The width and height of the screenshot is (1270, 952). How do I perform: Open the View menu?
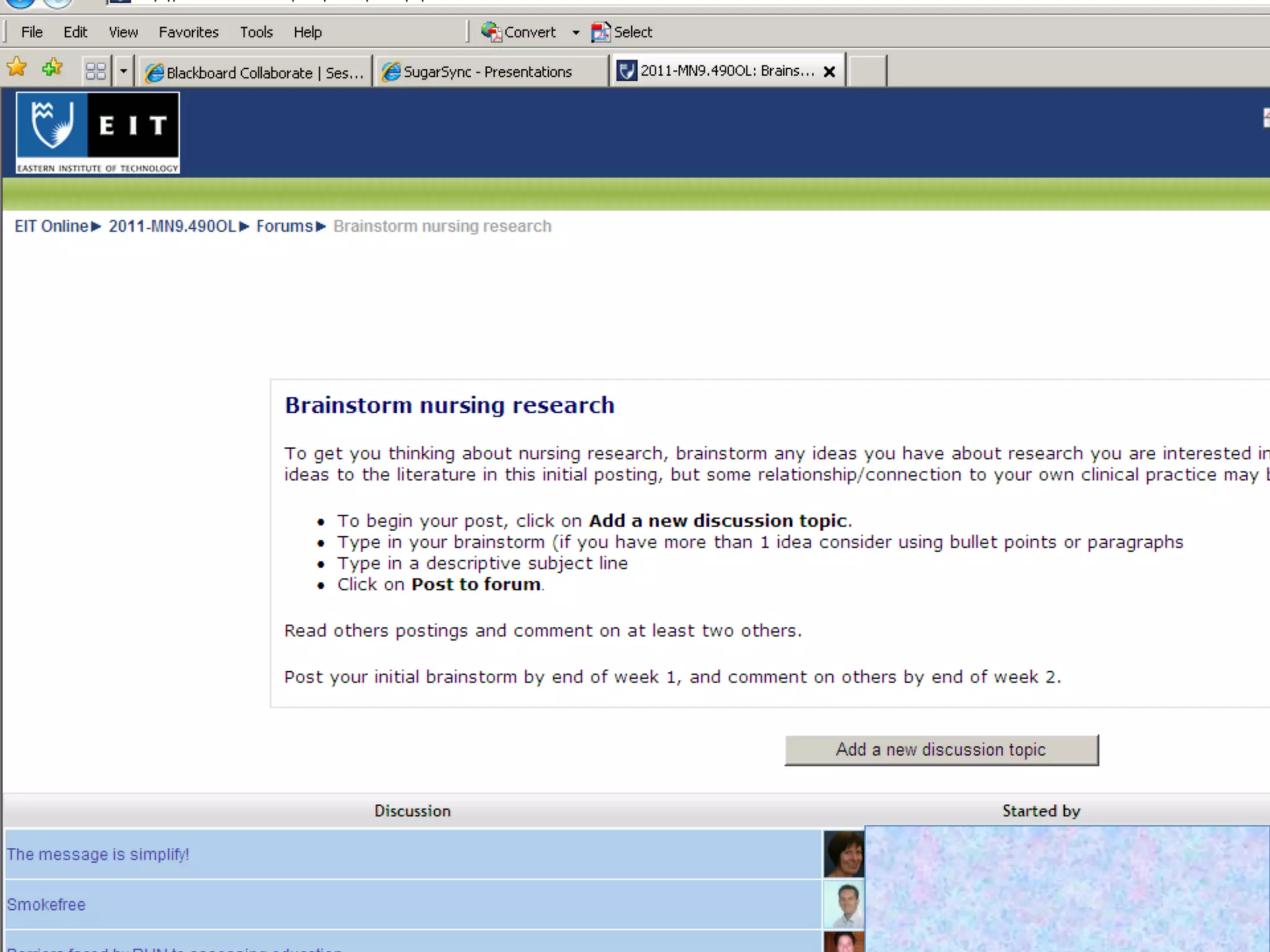tap(123, 32)
